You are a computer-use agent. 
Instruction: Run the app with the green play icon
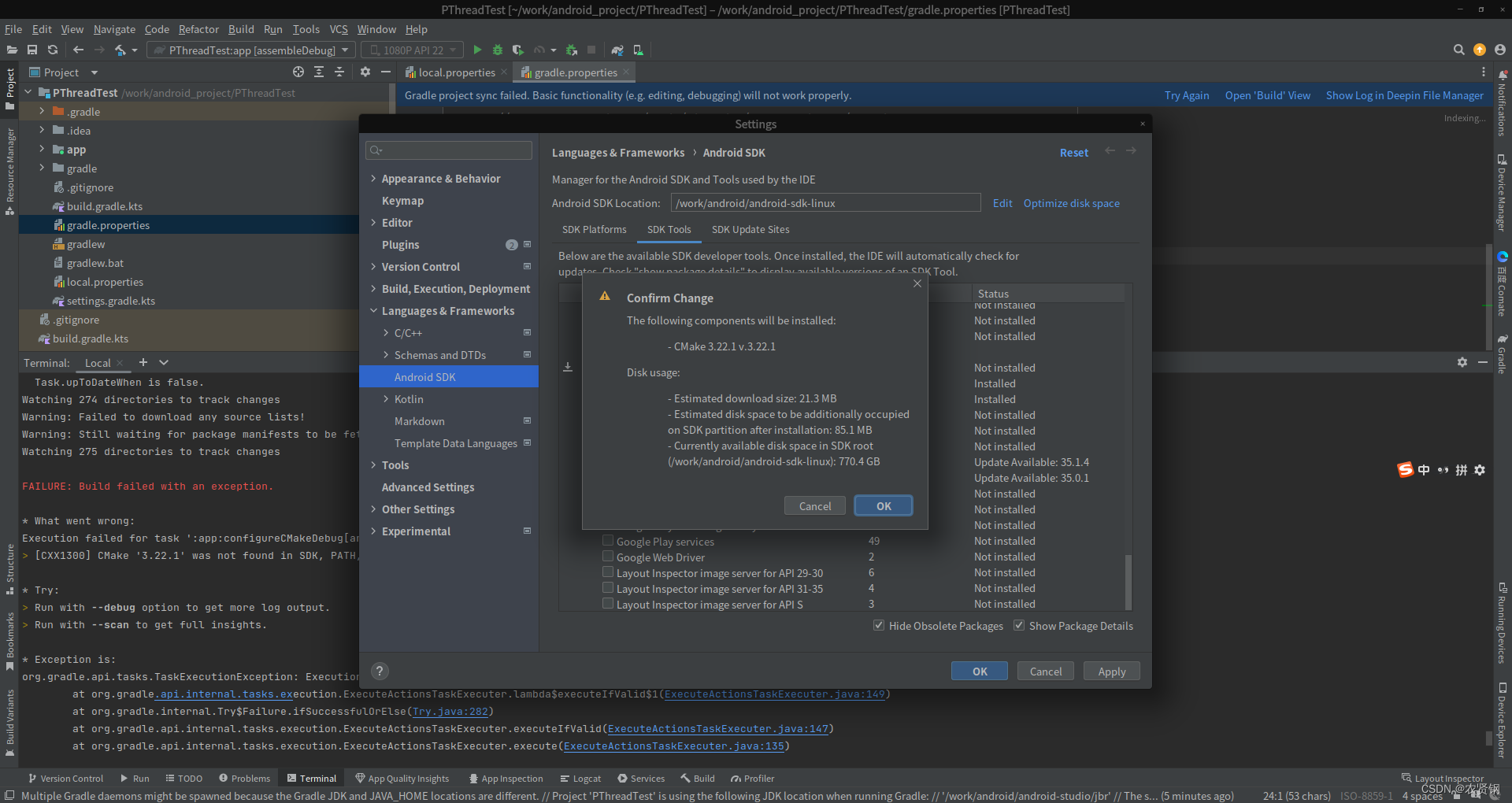pos(477,50)
